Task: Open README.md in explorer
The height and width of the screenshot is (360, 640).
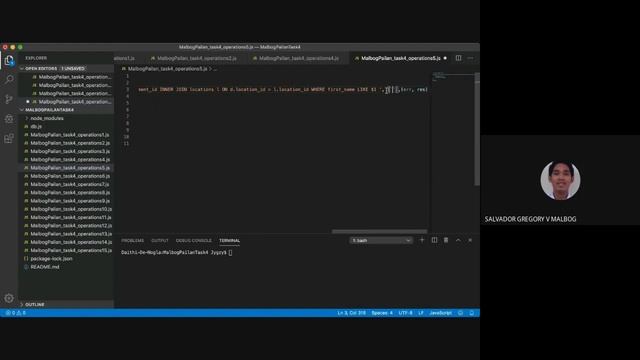Action: click(45, 267)
